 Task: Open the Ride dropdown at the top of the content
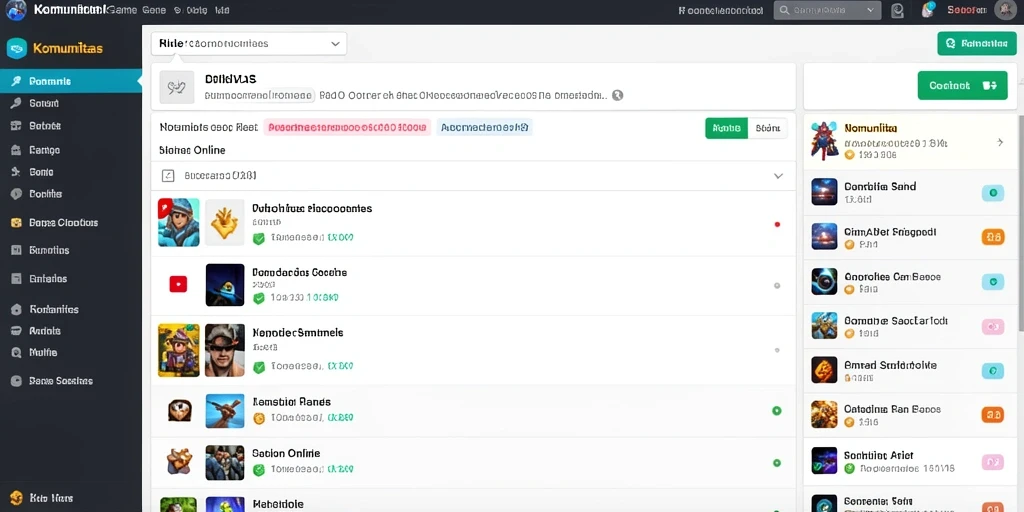(249, 44)
